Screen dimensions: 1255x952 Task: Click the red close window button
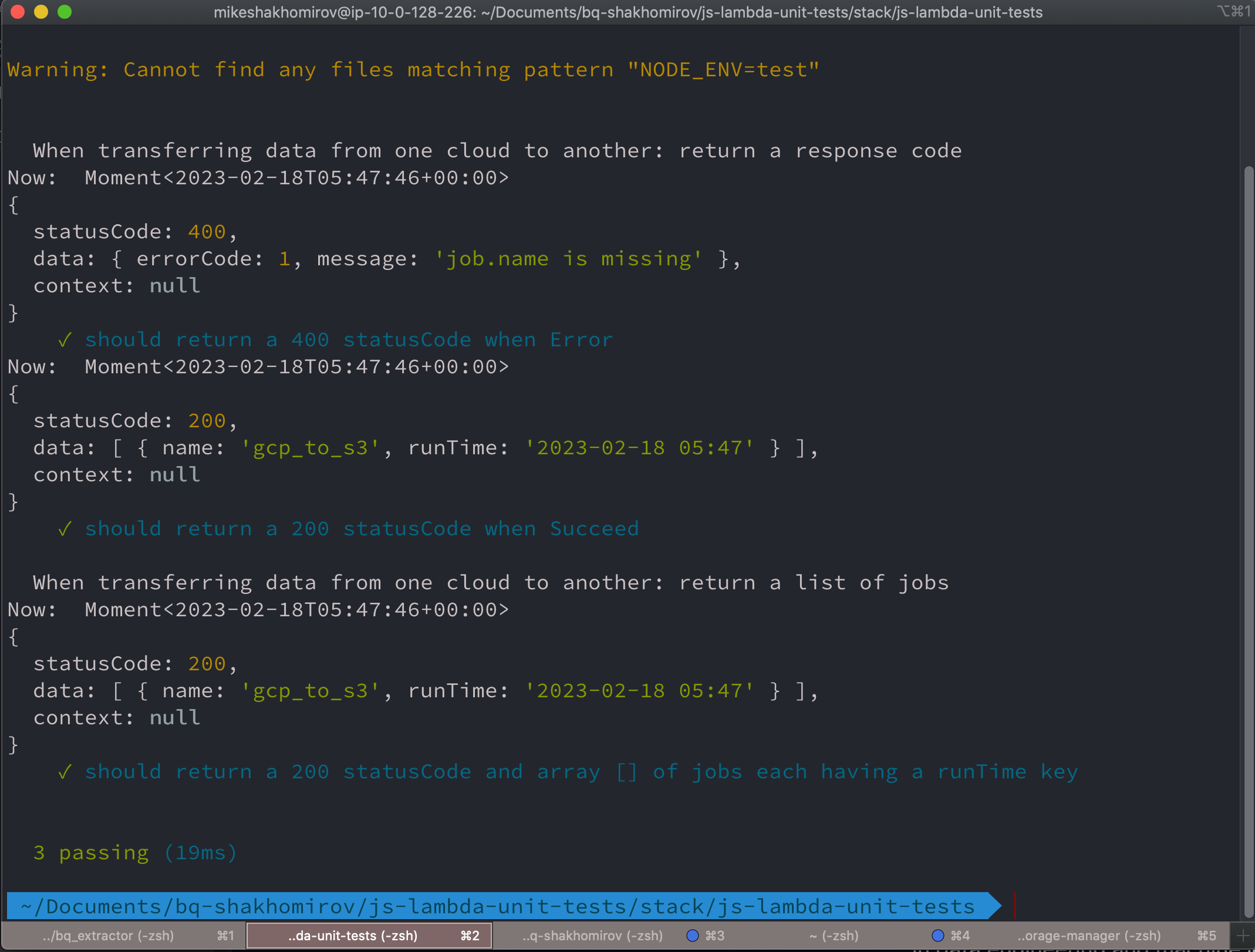(18, 12)
